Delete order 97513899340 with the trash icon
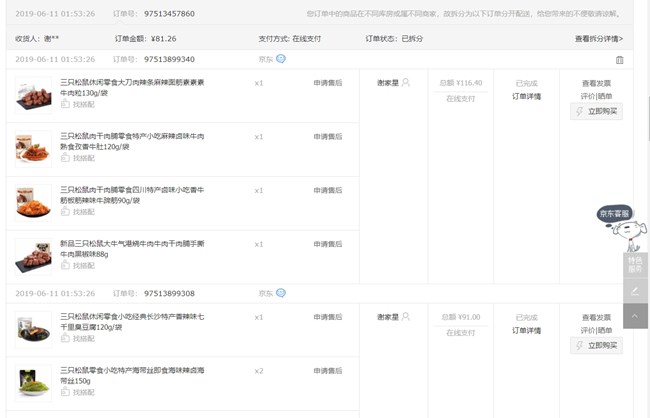The image size is (650, 418). (619, 60)
